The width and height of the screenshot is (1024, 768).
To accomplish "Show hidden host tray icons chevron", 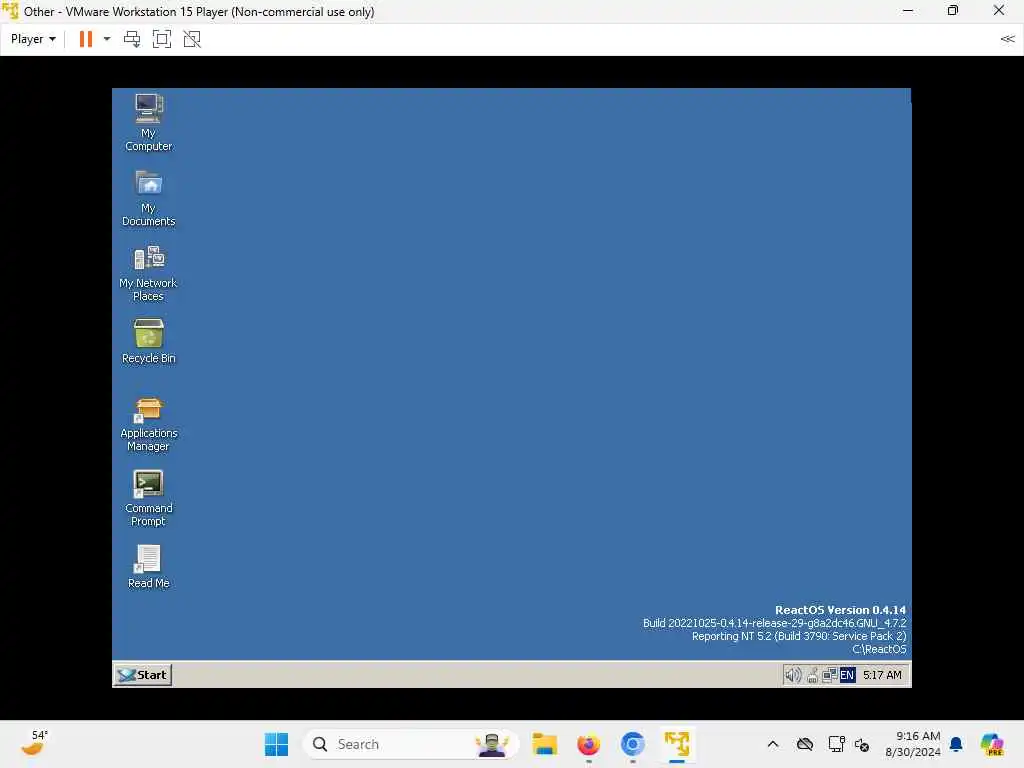I will [x=773, y=744].
